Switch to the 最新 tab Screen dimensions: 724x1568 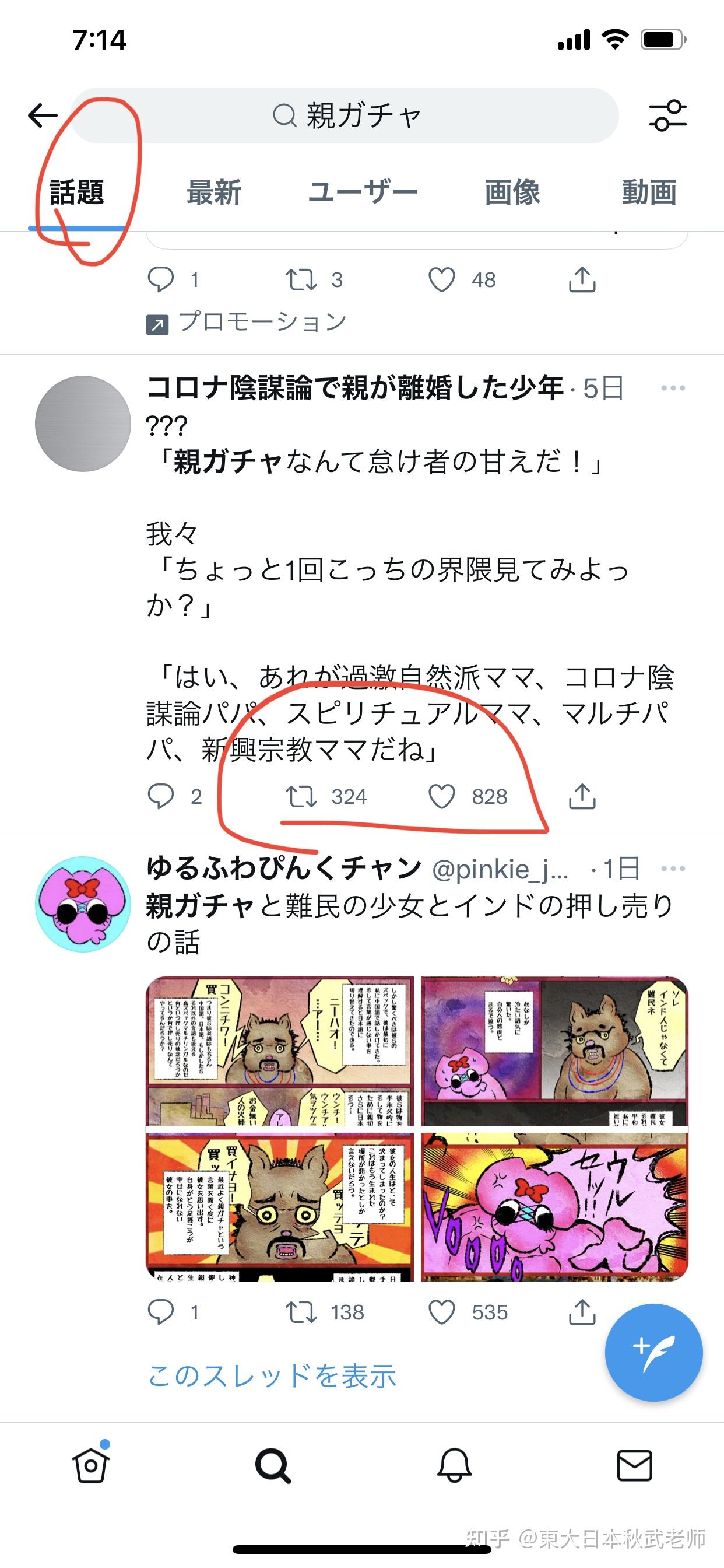coord(213,192)
